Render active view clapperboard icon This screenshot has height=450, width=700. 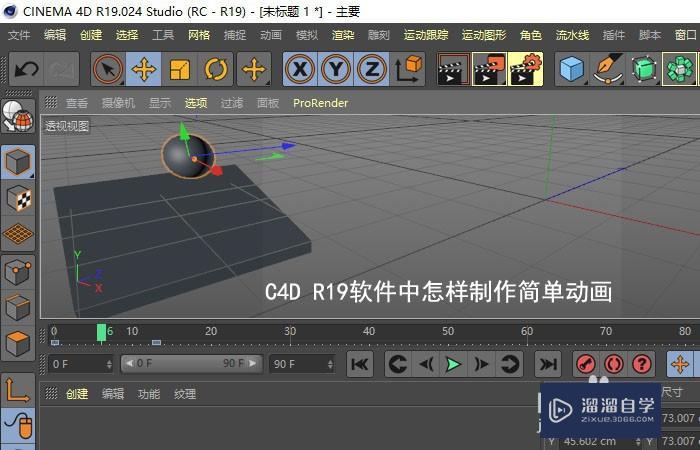[454, 69]
